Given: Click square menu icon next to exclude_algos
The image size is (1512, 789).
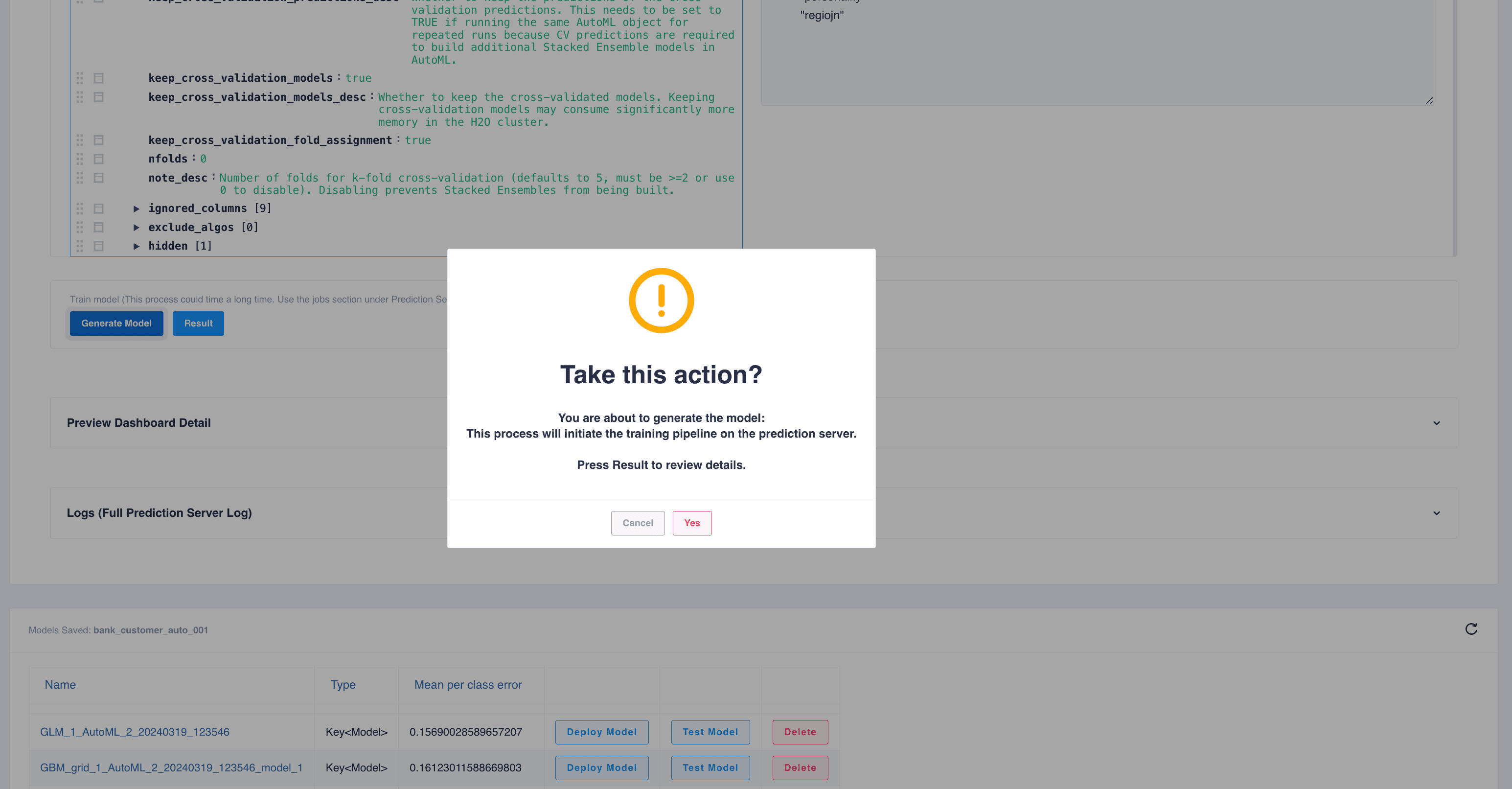Looking at the screenshot, I should [99, 227].
